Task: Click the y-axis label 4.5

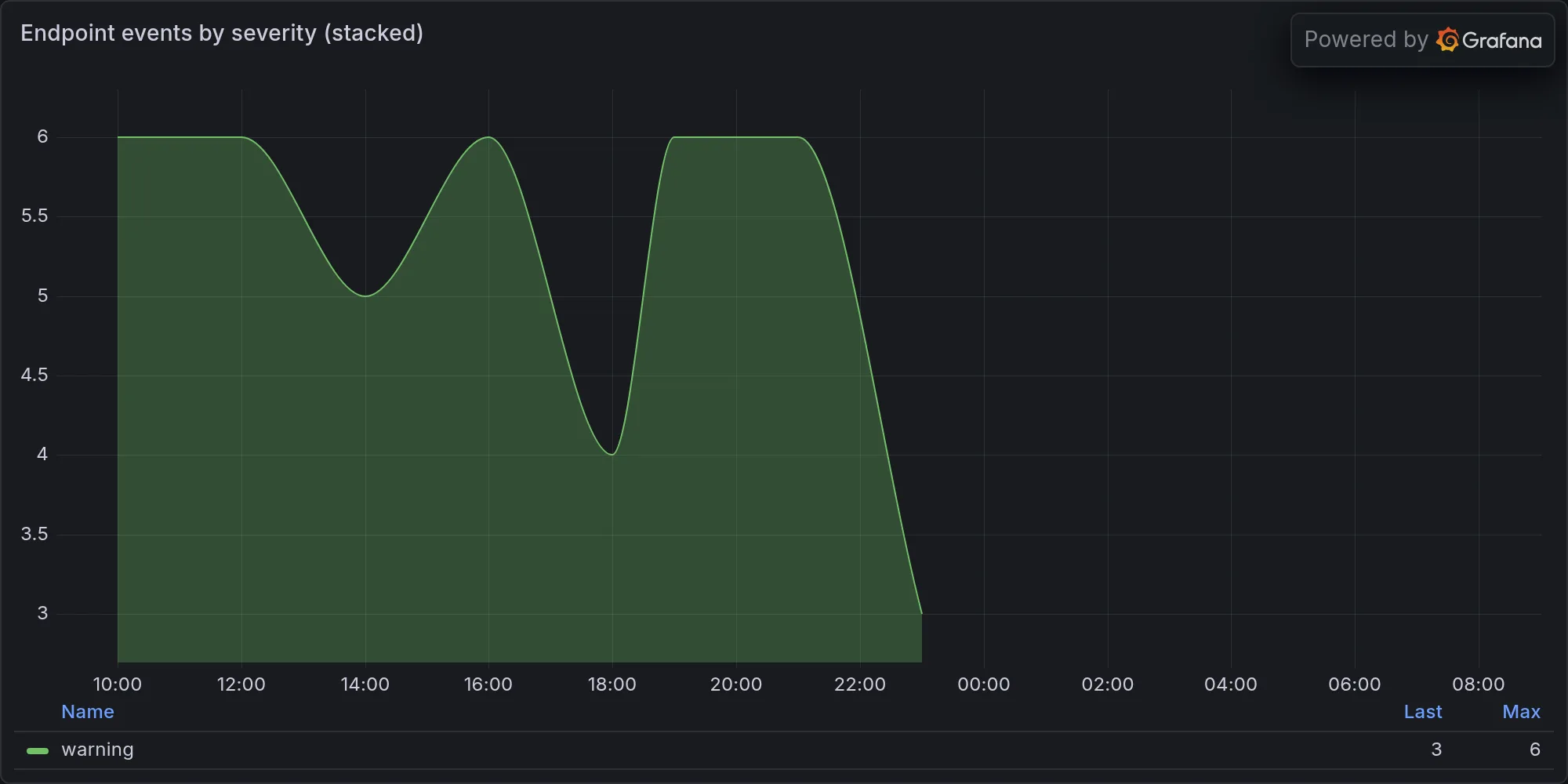Action: (x=34, y=376)
